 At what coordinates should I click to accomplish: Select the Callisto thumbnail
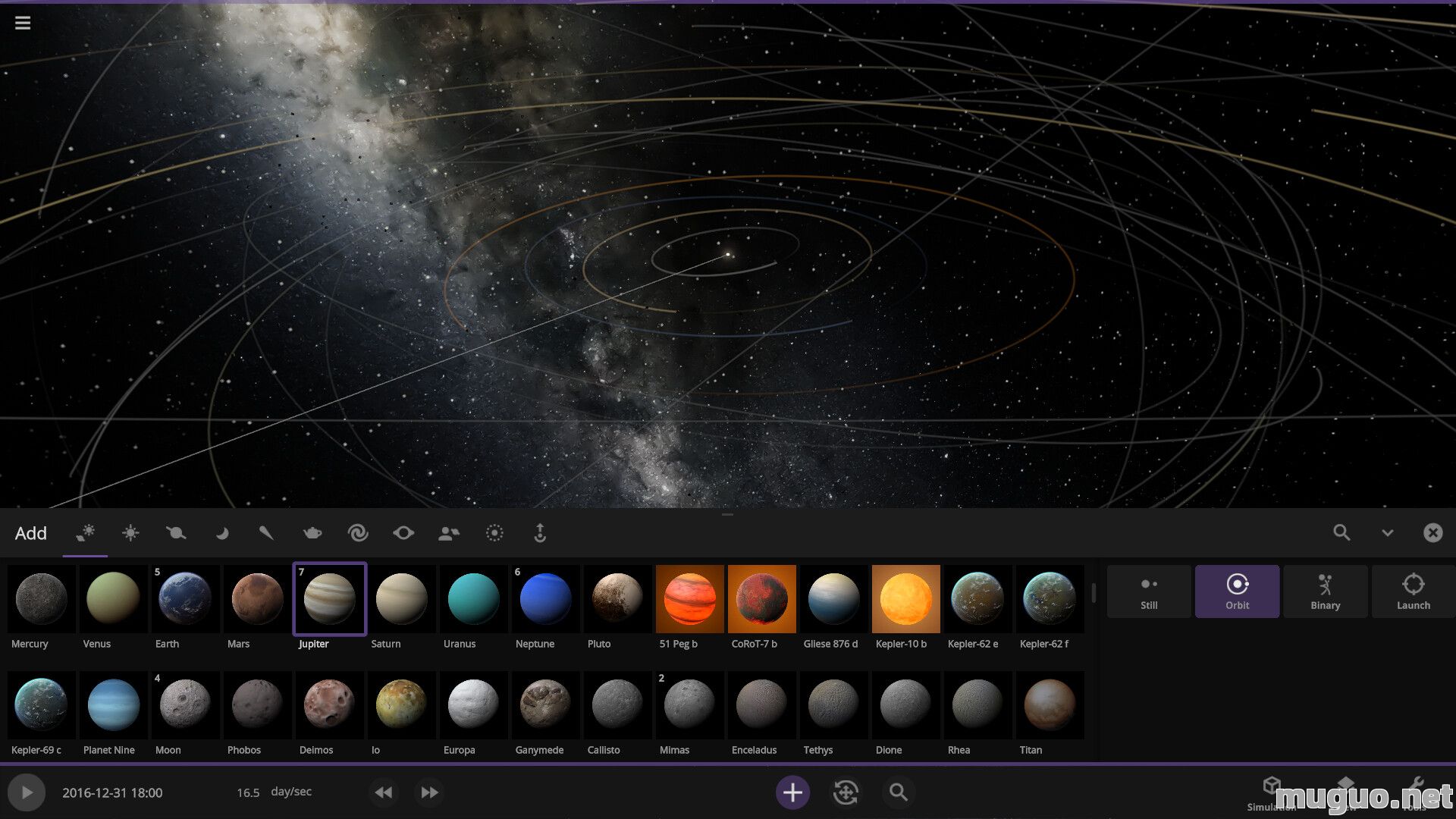point(617,705)
